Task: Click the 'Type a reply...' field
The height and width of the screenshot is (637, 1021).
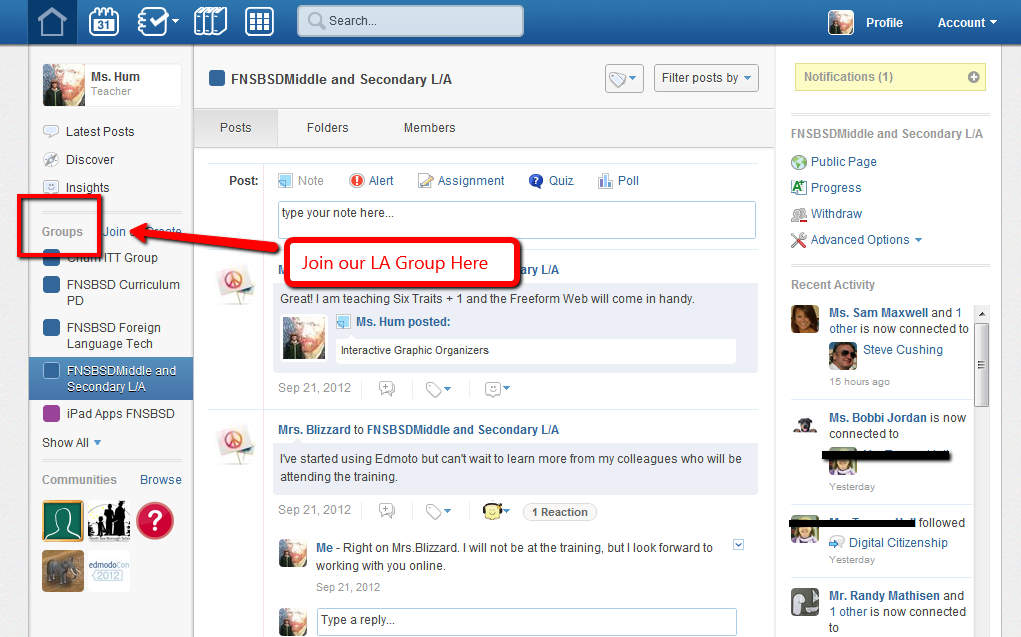Action: 527,621
